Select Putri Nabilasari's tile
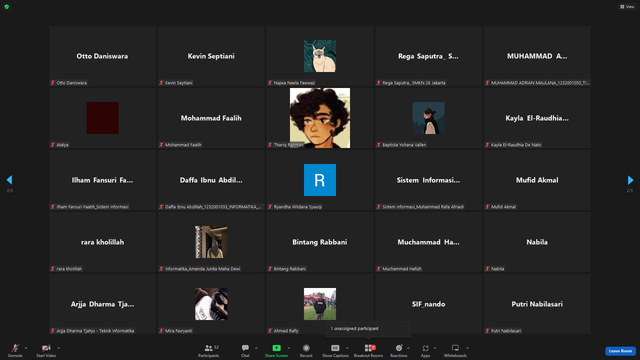Image resolution: width=640 pixels, height=360 pixels. point(537,304)
